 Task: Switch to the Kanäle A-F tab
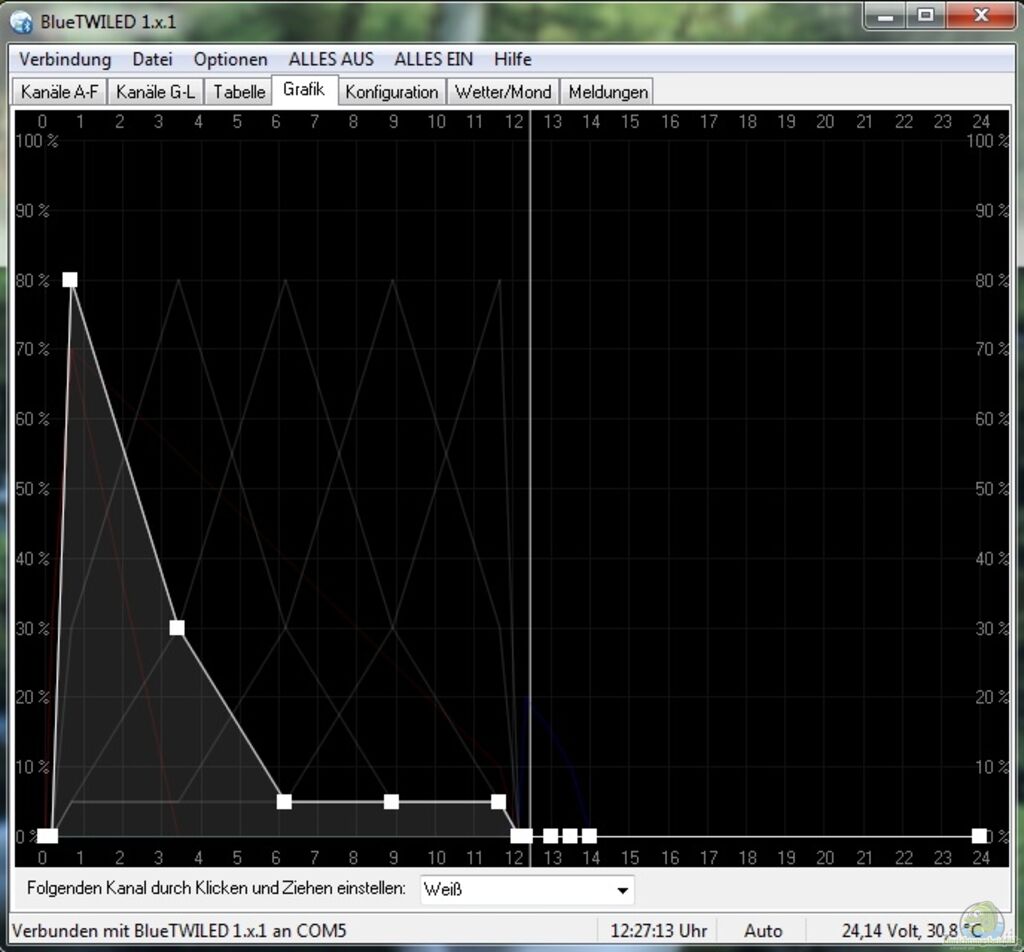(60, 92)
